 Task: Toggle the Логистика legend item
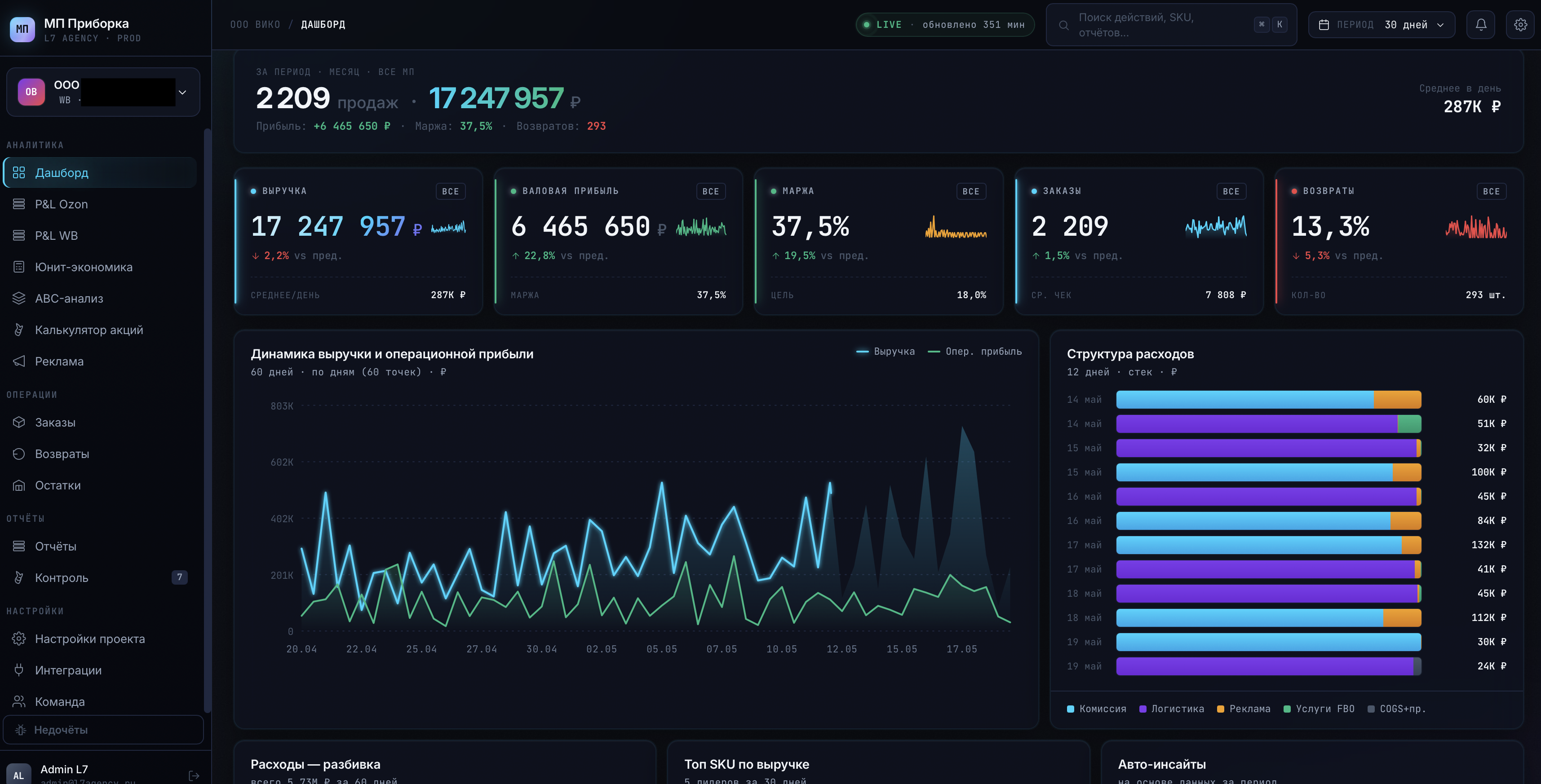(x=1171, y=709)
